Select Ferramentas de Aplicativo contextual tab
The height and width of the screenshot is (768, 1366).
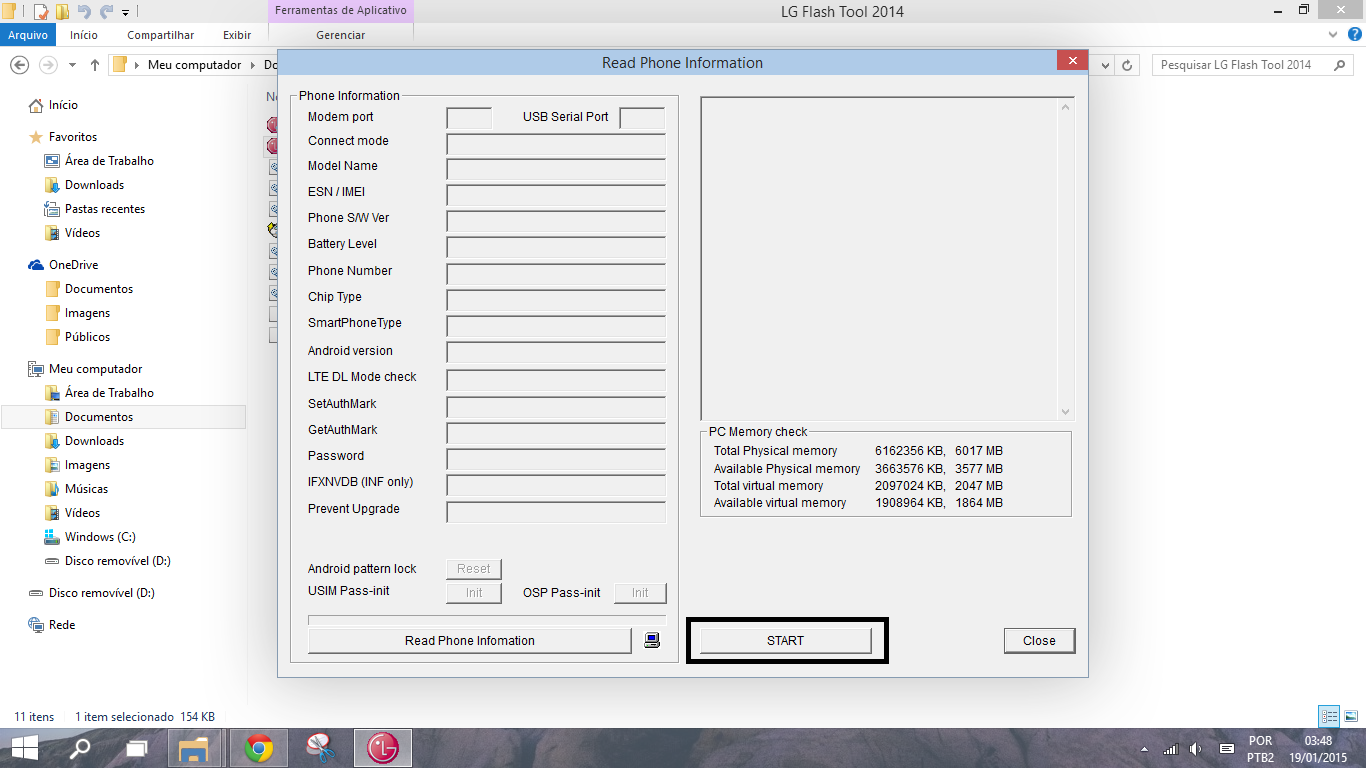tap(341, 11)
